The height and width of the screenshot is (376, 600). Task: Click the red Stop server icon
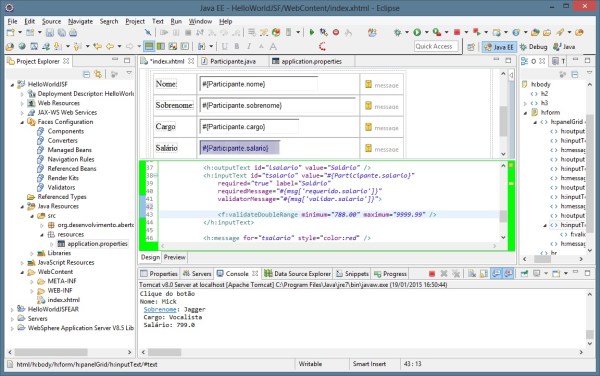pos(336,33)
